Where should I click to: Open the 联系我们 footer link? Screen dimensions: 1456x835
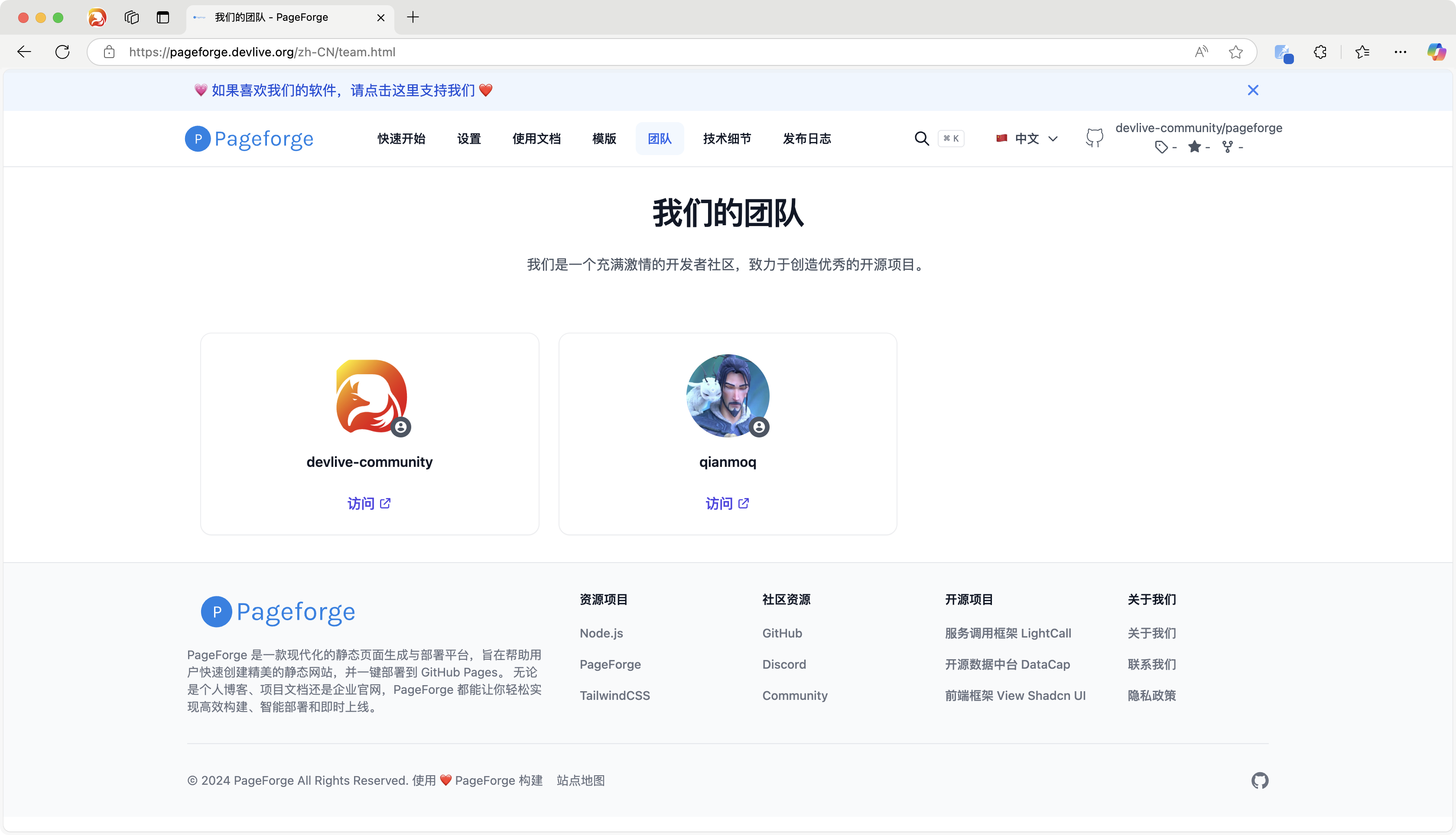point(1151,664)
